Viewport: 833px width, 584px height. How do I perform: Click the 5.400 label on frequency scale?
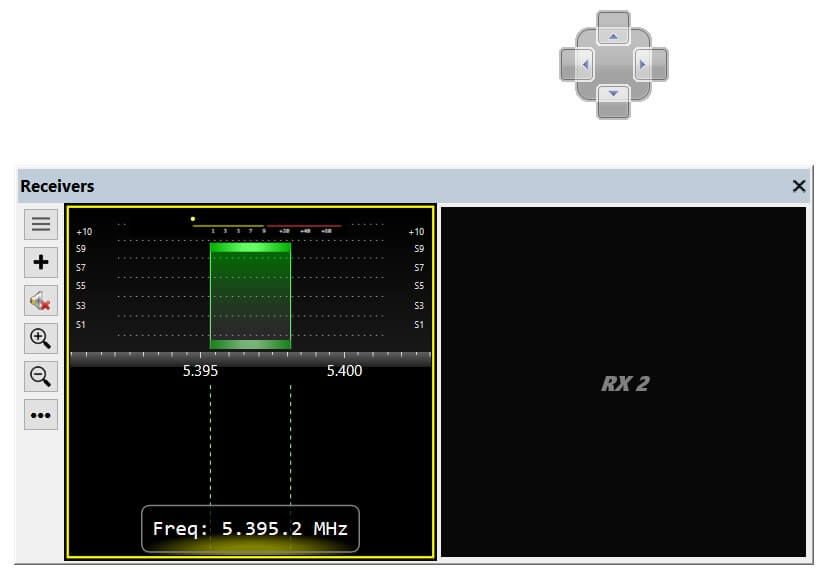[x=344, y=371]
